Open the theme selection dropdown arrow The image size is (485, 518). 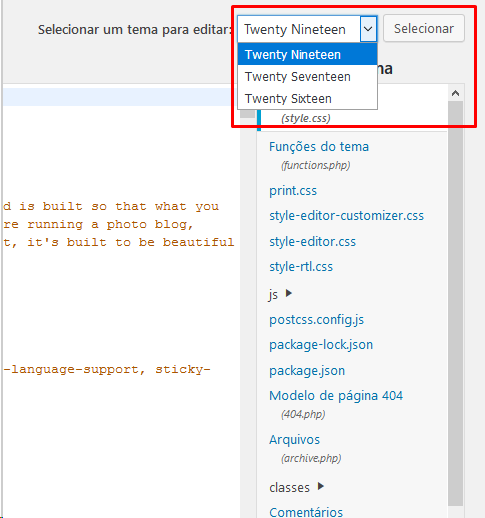[368, 29]
